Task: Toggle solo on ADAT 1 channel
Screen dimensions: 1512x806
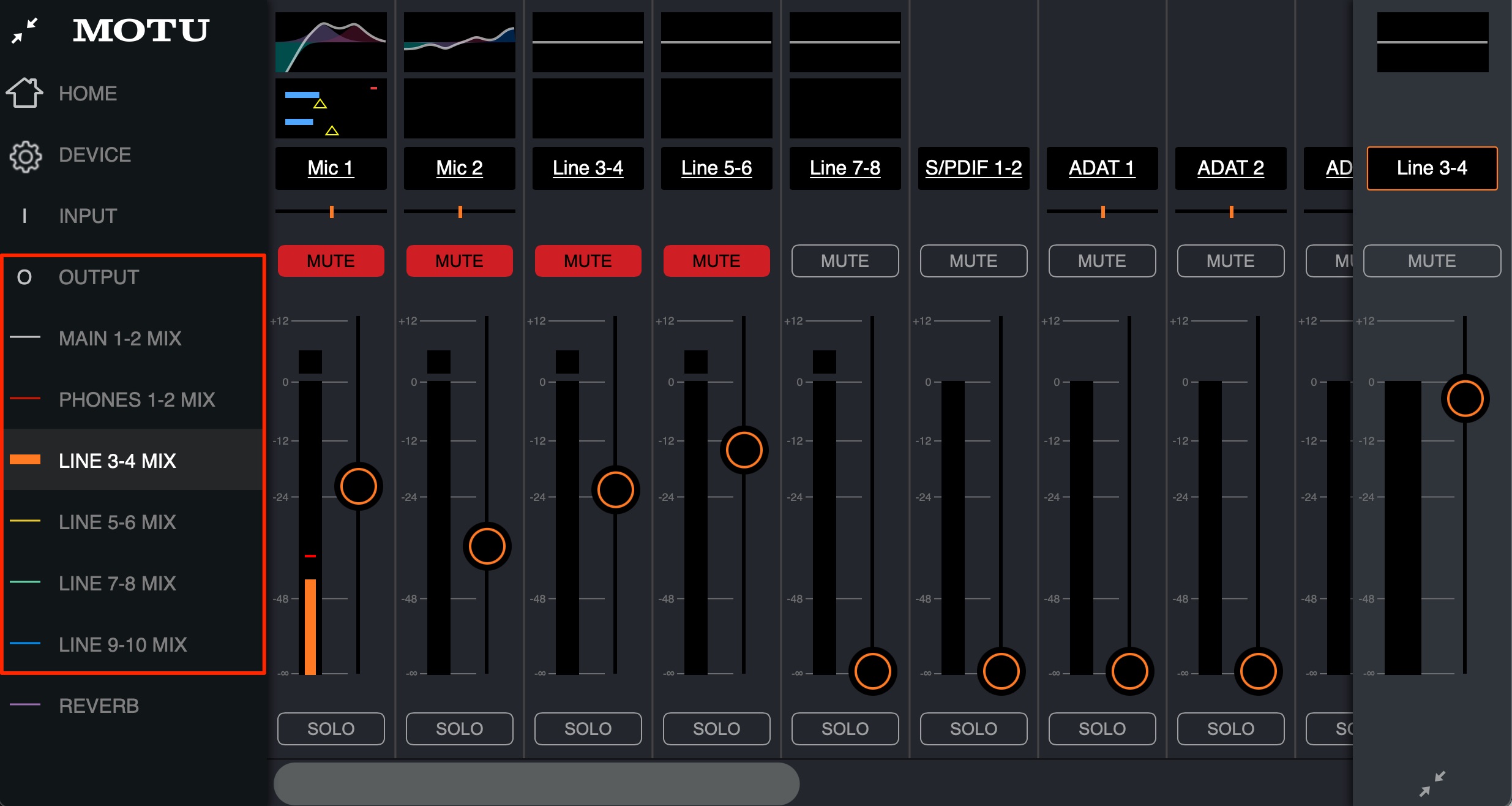Action: click(x=1102, y=729)
